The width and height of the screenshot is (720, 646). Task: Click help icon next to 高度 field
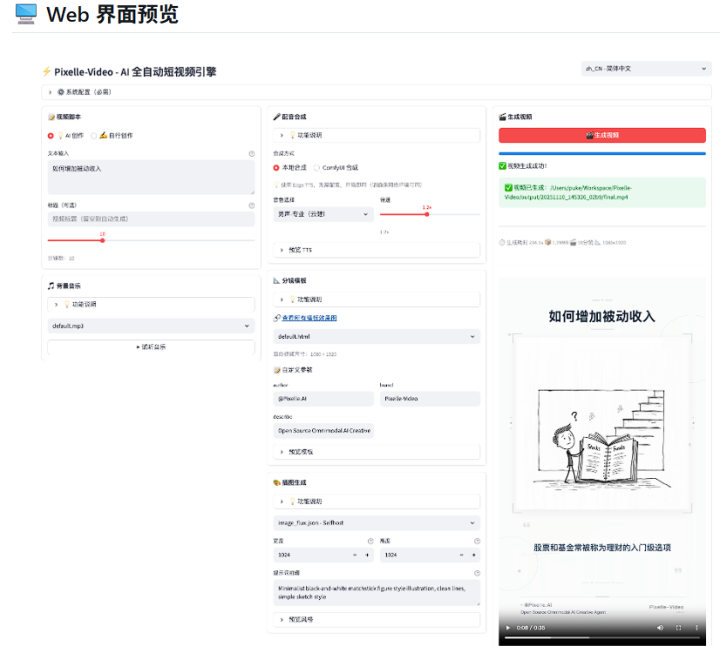[x=476, y=540]
